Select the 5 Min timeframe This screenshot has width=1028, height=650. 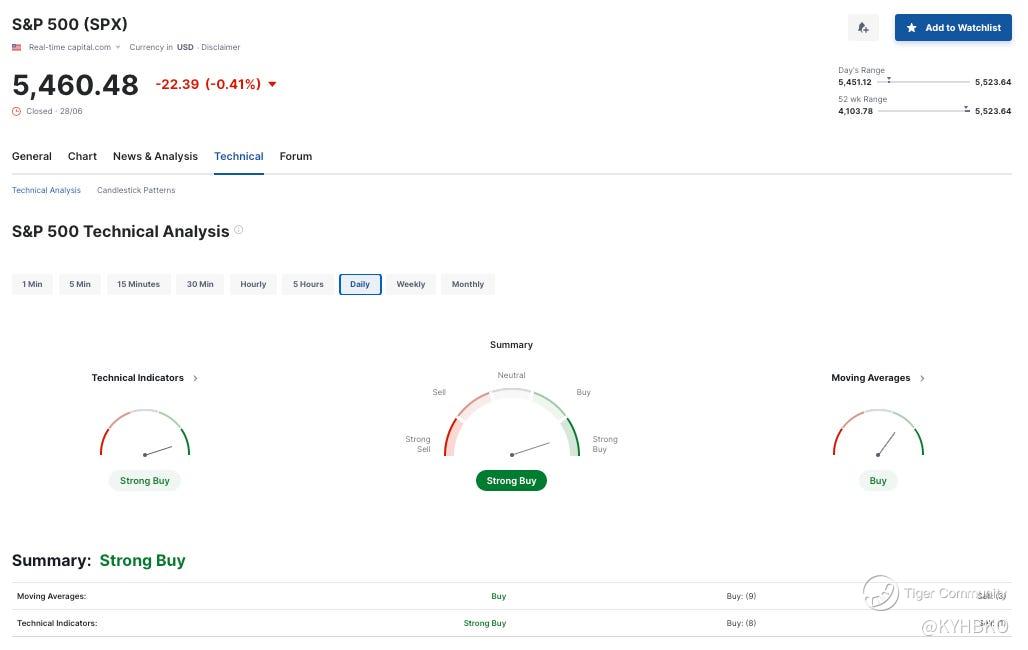click(x=80, y=284)
